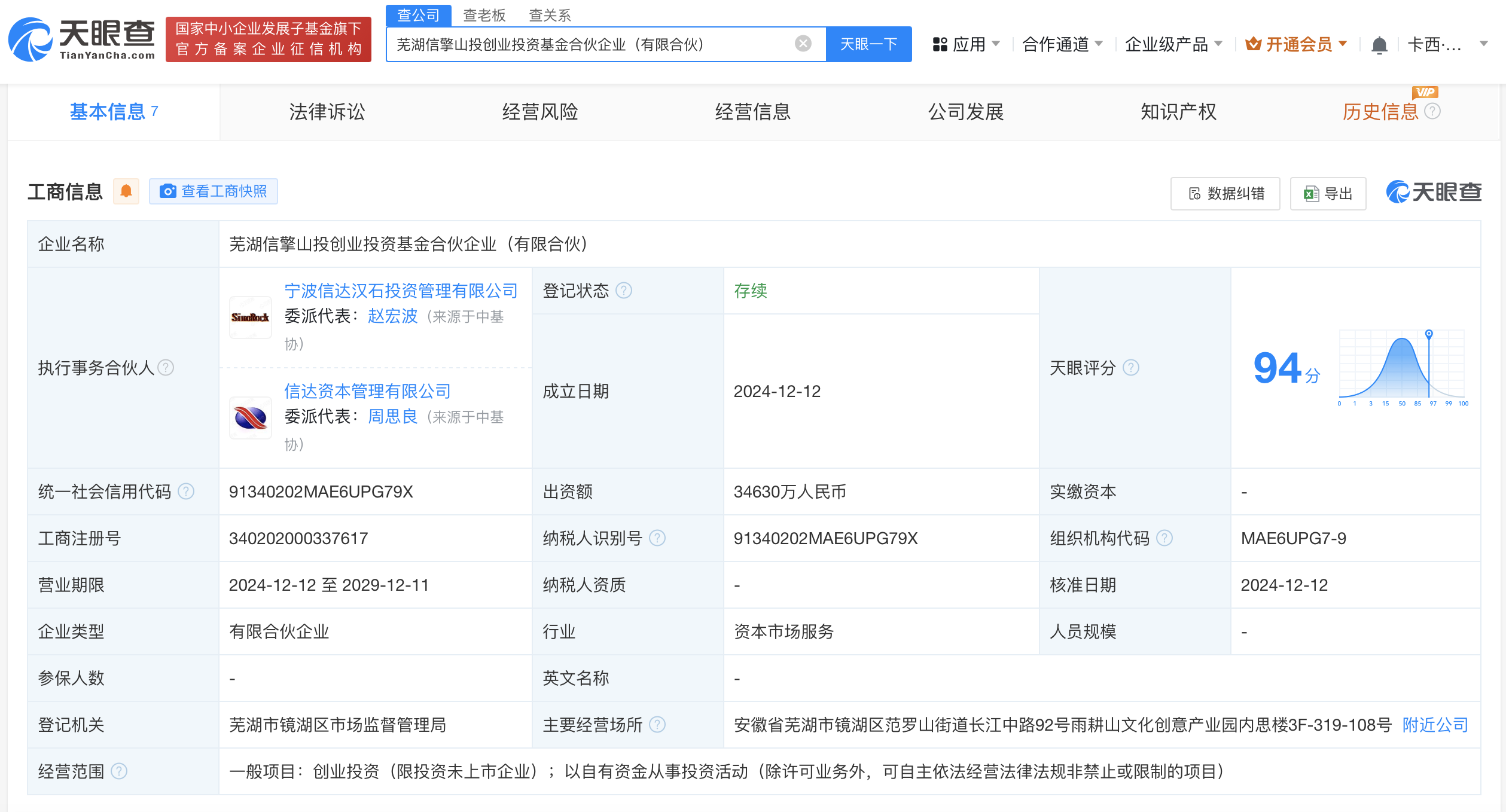This screenshot has height=812, width=1506.
Task: Click help icon next to 经营范围
Action: (119, 771)
